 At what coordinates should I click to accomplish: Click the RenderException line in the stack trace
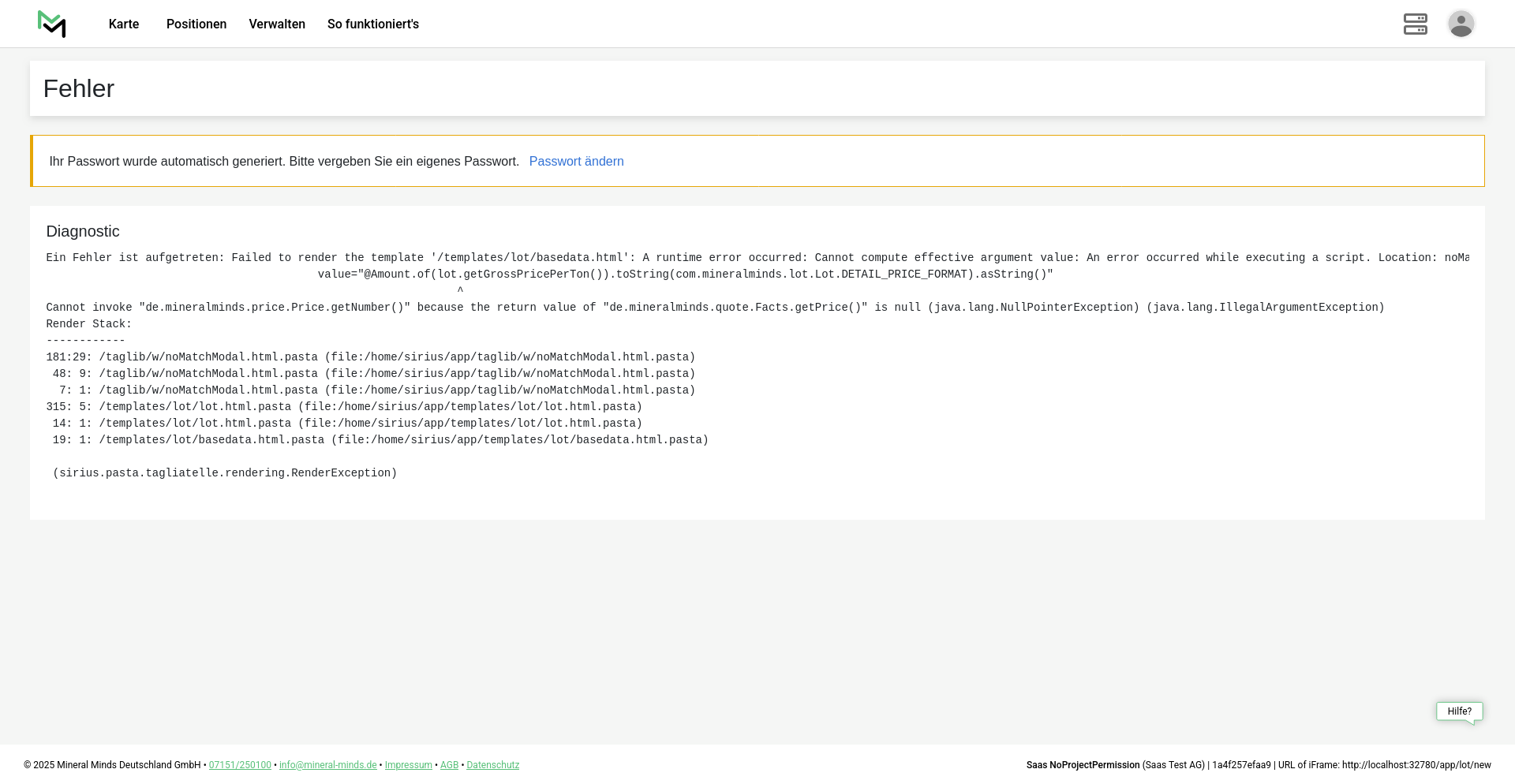pyautogui.click(x=225, y=473)
